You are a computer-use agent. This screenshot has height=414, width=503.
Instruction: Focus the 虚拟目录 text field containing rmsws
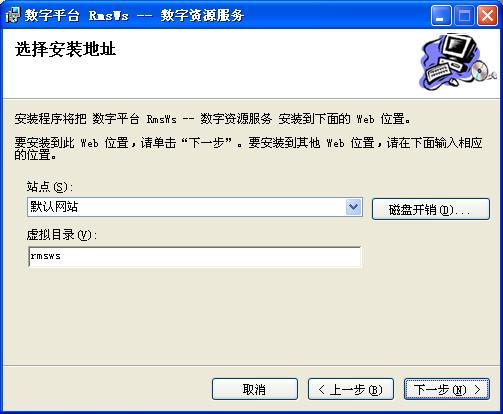(195, 257)
